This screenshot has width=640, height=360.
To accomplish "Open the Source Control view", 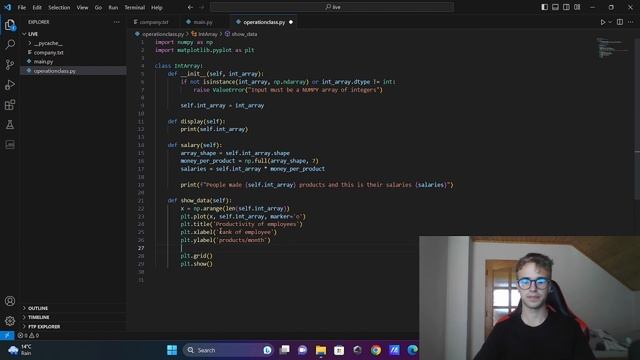I will [x=10, y=64].
